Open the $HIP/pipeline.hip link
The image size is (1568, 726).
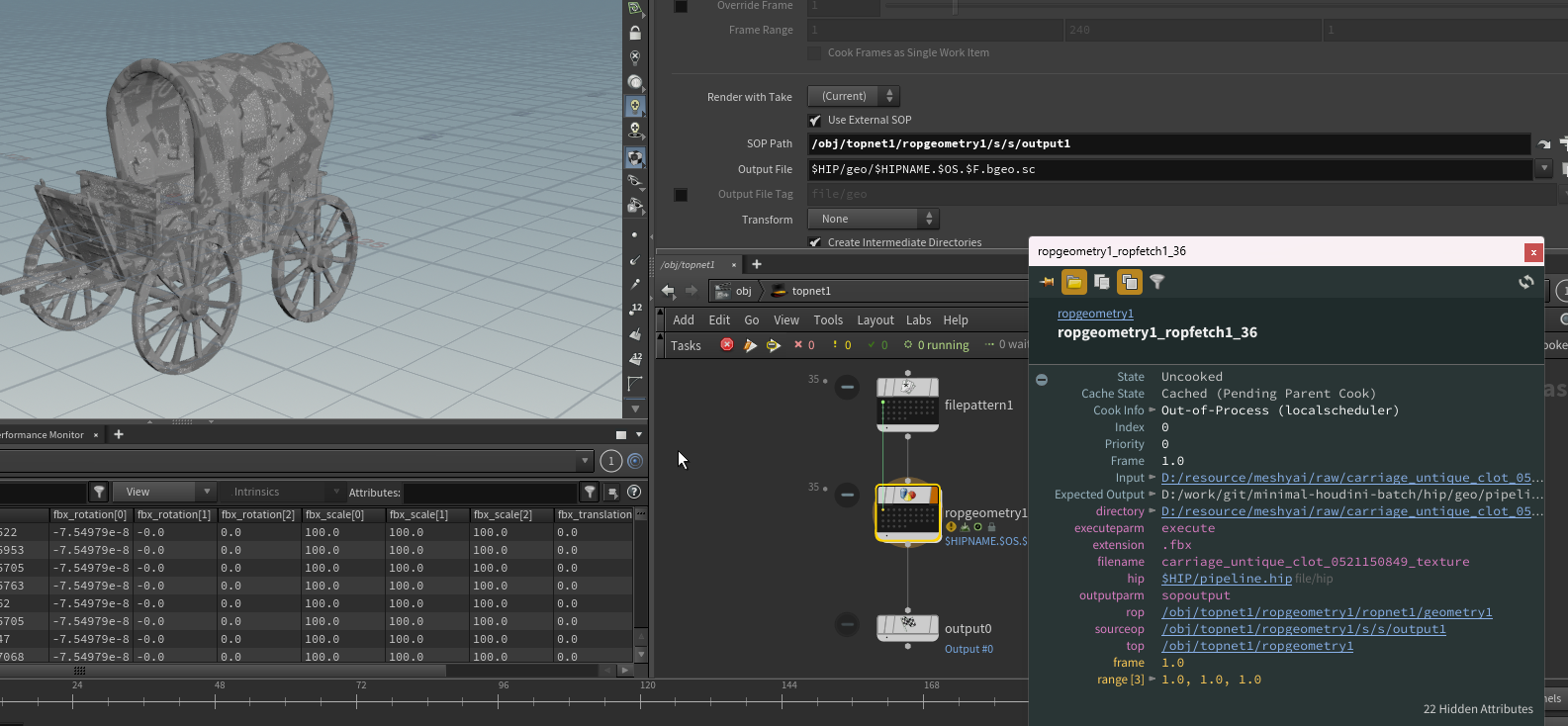pyautogui.click(x=1227, y=579)
